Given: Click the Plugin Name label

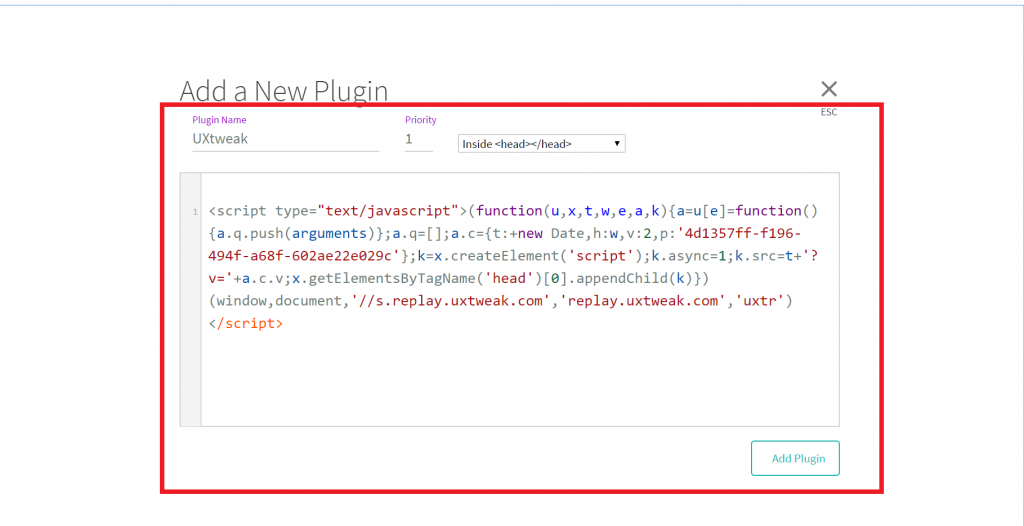Looking at the screenshot, I should 219,120.
